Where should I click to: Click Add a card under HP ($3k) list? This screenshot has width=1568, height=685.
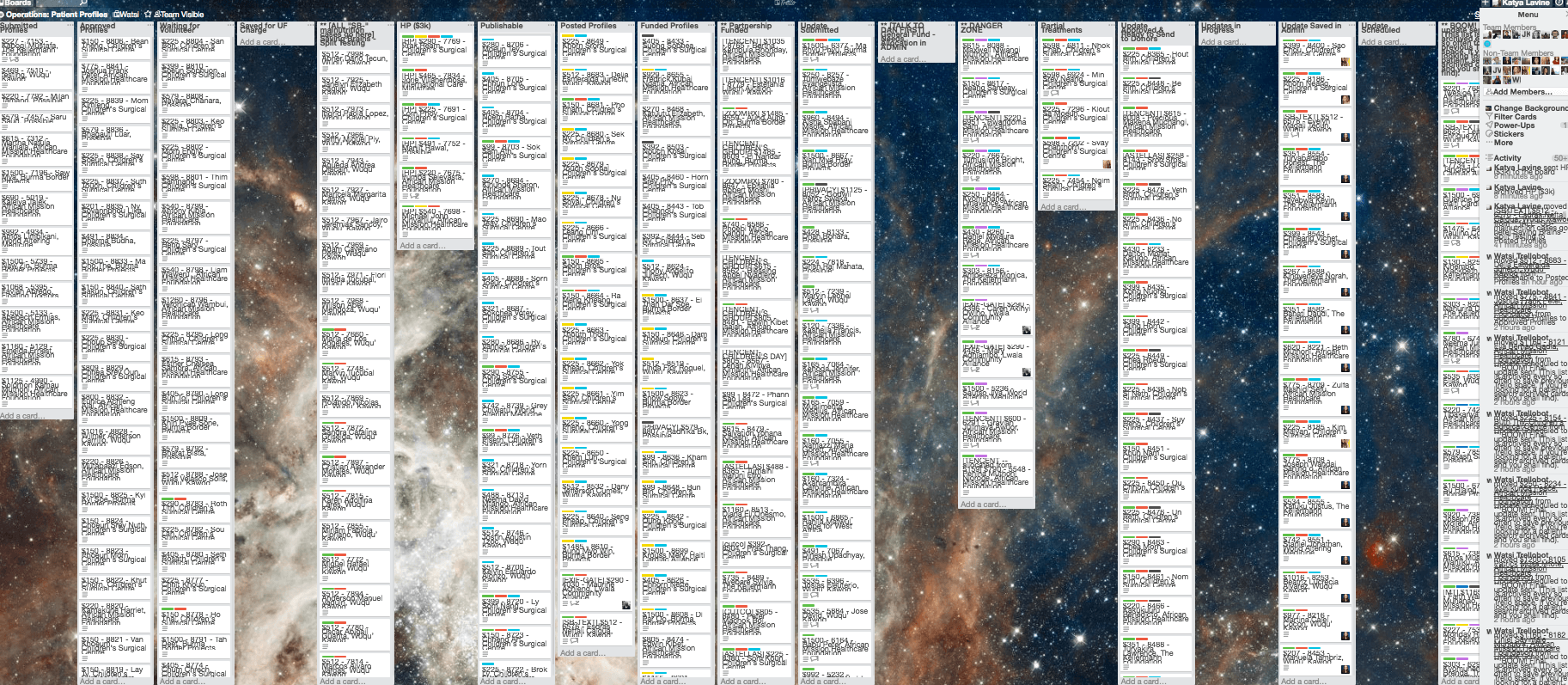(x=421, y=246)
